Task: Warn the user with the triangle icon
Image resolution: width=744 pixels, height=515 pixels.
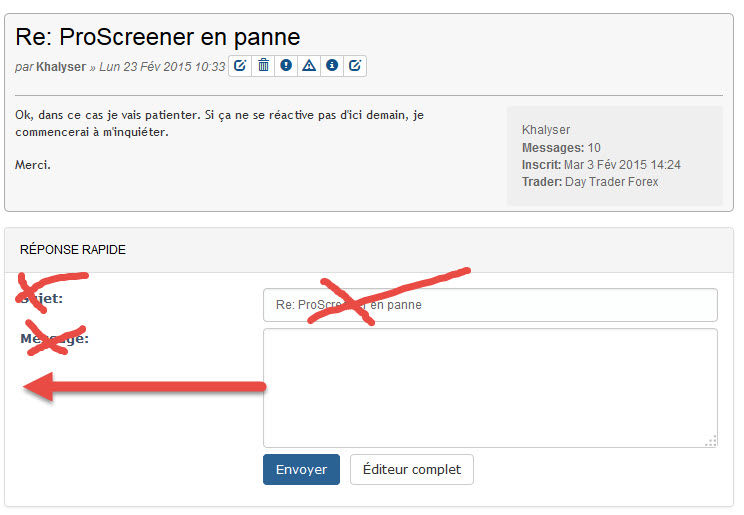Action: tap(309, 66)
